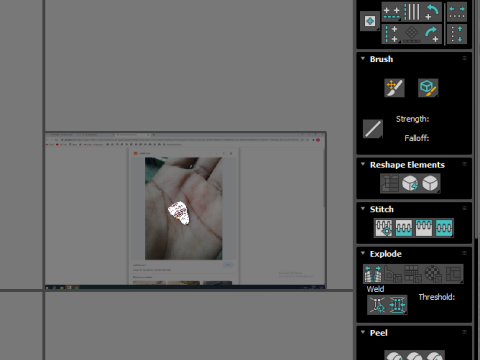This screenshot has height=360, width=480.
Task: Click the rollout panel vertical scrollbar
Action: tap(477, 120)
